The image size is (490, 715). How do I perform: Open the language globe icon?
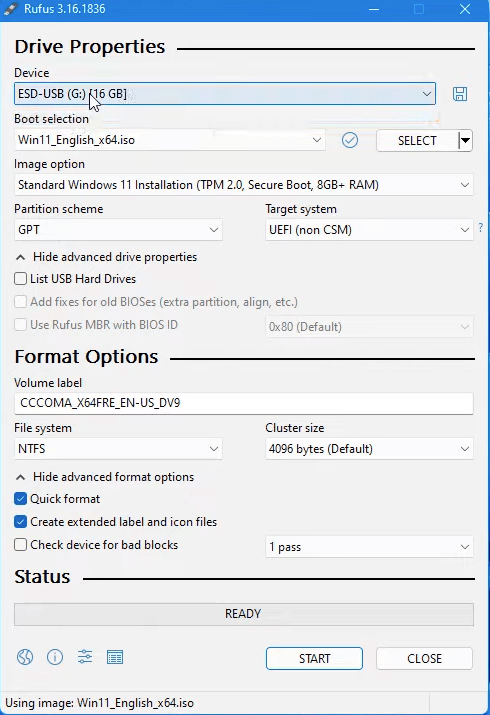25,657
